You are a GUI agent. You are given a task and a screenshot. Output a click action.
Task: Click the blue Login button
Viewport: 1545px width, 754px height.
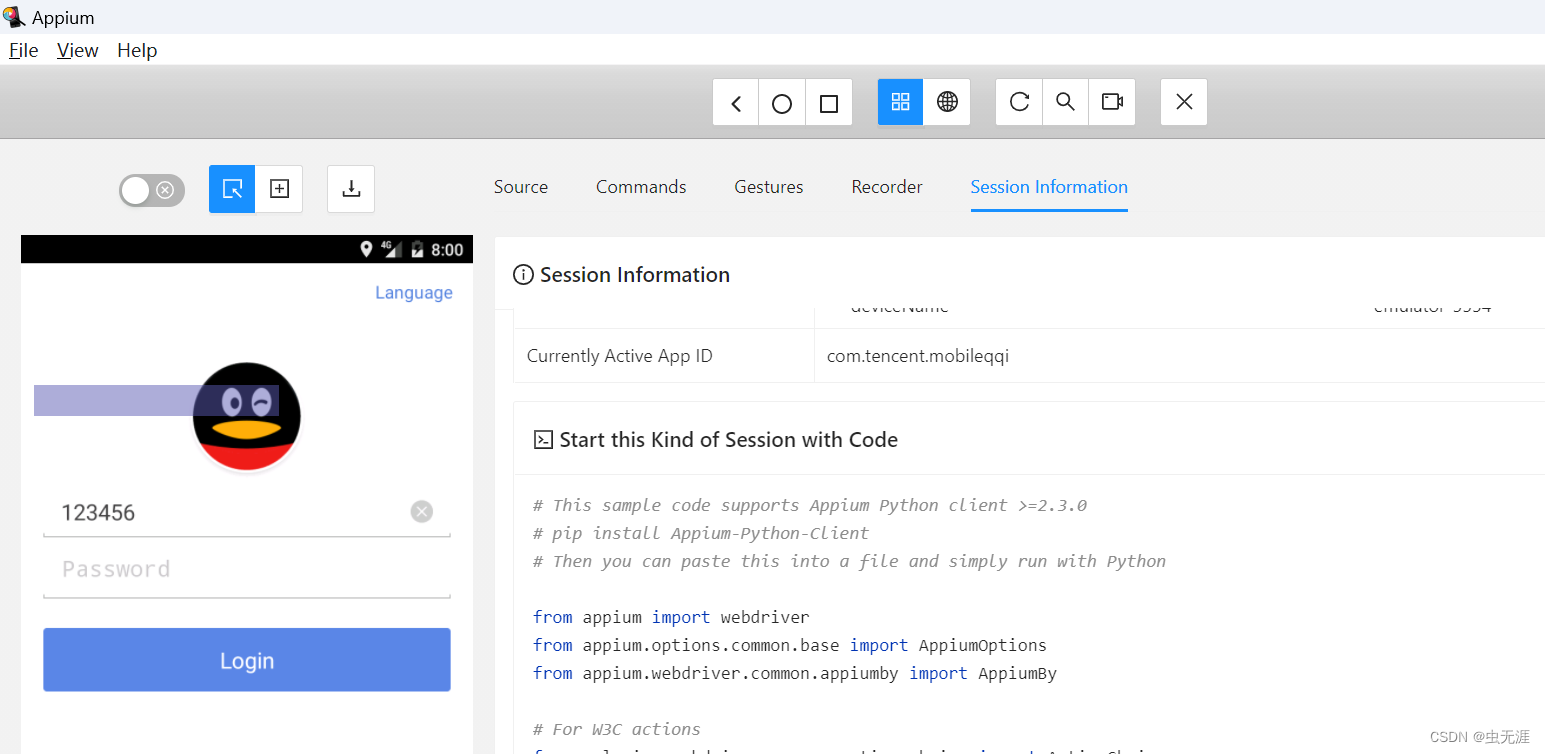point(247,660)
